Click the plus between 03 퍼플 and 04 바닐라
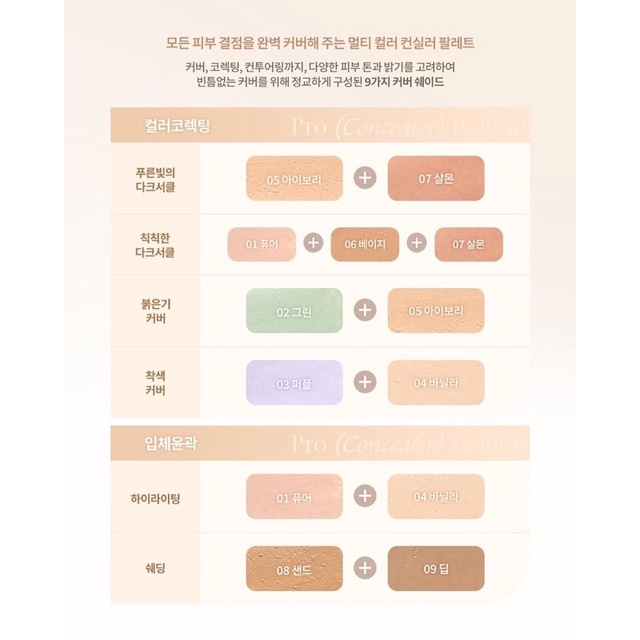 [365, 381]
